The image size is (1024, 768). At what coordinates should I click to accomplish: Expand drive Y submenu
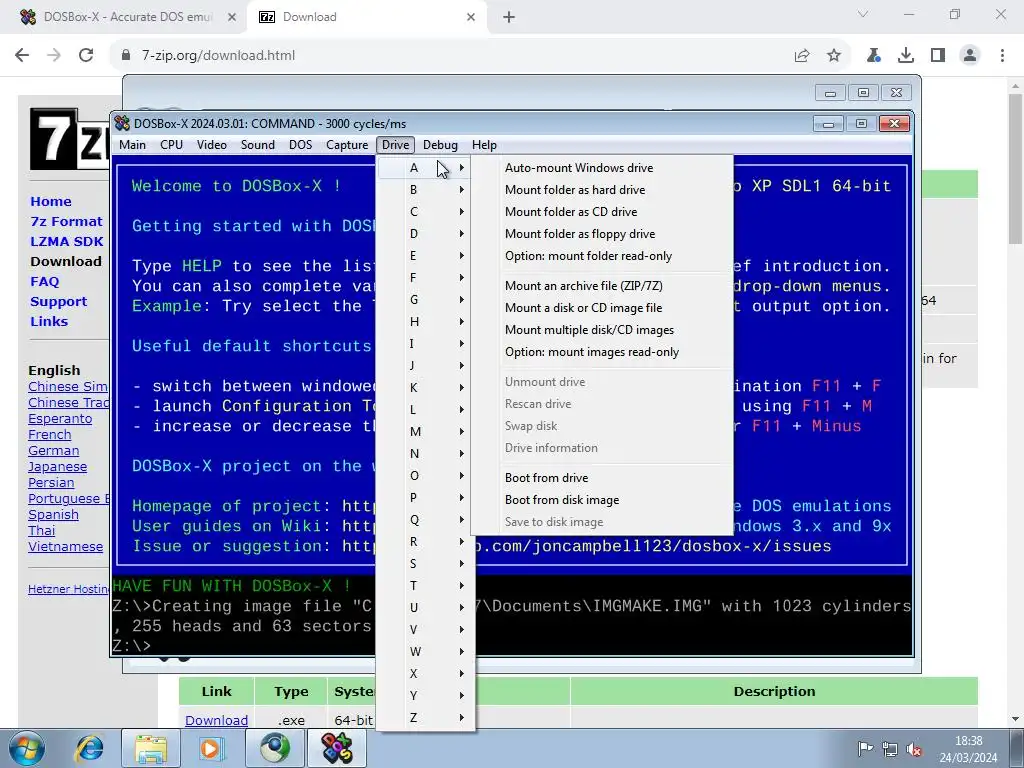click(x=426, y=696)
